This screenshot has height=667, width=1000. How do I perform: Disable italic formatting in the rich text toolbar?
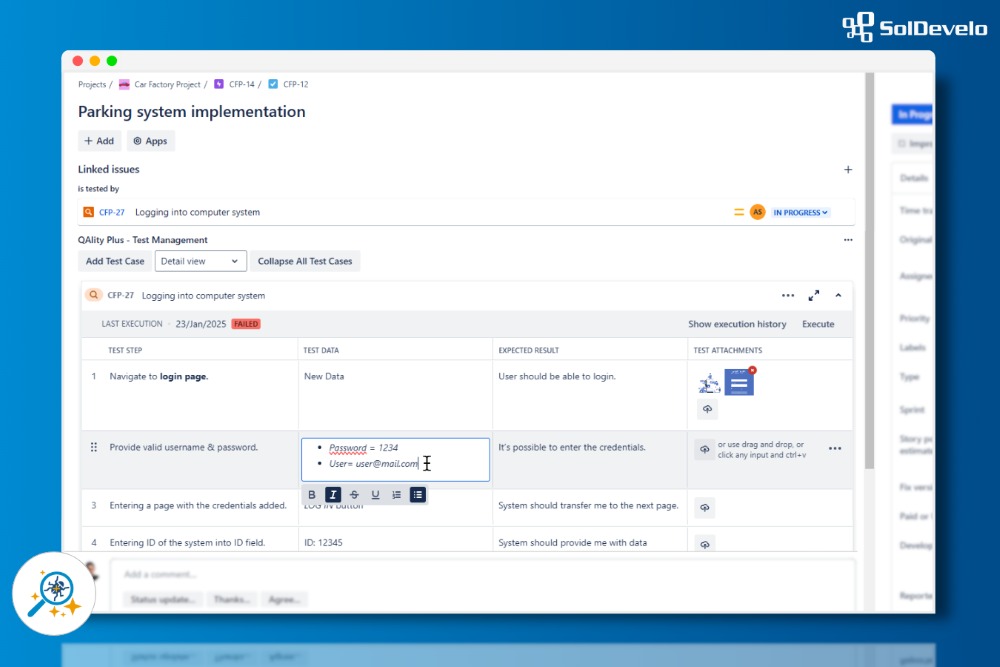(333, 494)
